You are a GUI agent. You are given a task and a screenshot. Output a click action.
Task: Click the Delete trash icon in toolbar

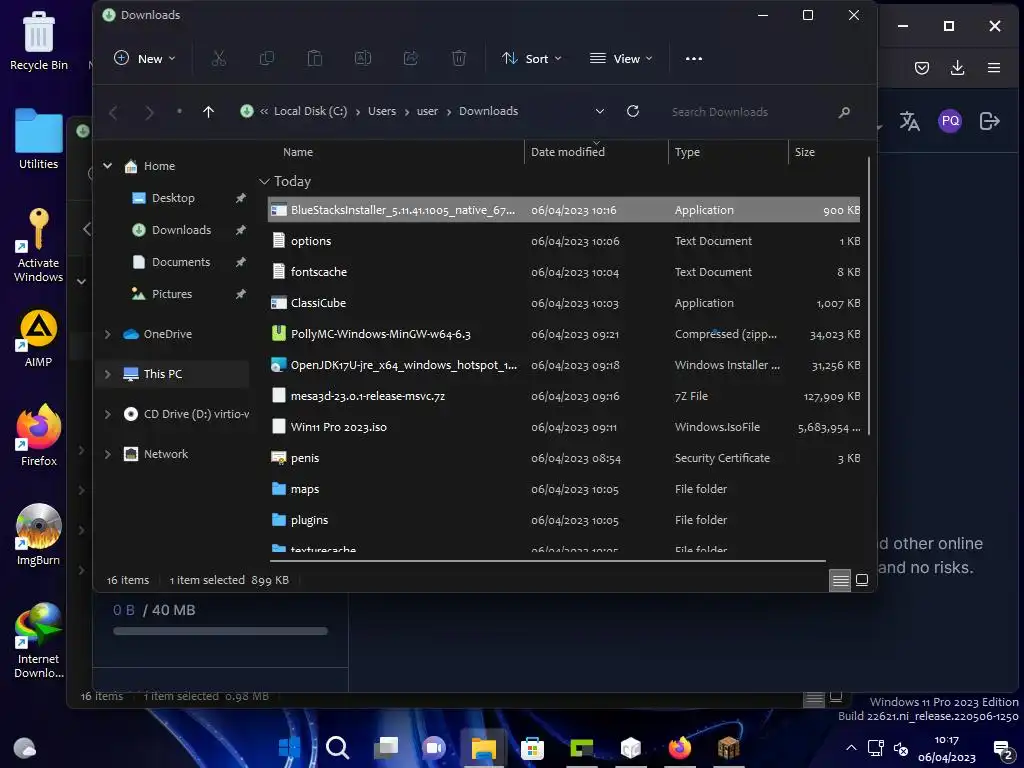tap(459, 58)
